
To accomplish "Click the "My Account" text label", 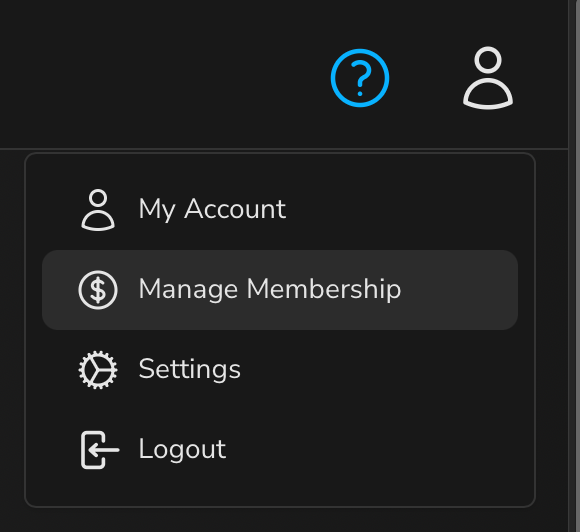I will tap(212, 209).
